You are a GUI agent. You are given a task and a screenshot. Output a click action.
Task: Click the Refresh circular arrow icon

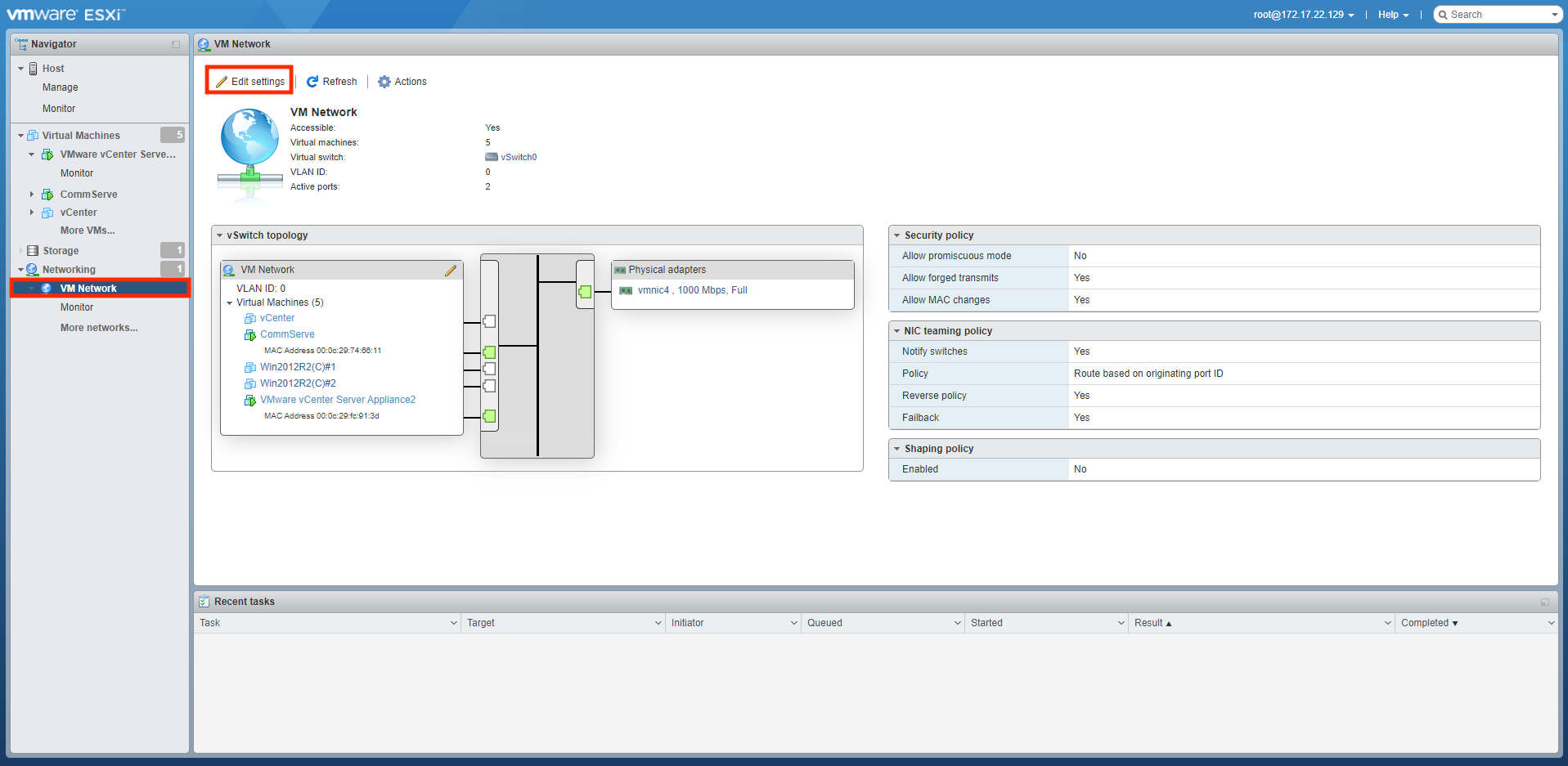[312, 82]
